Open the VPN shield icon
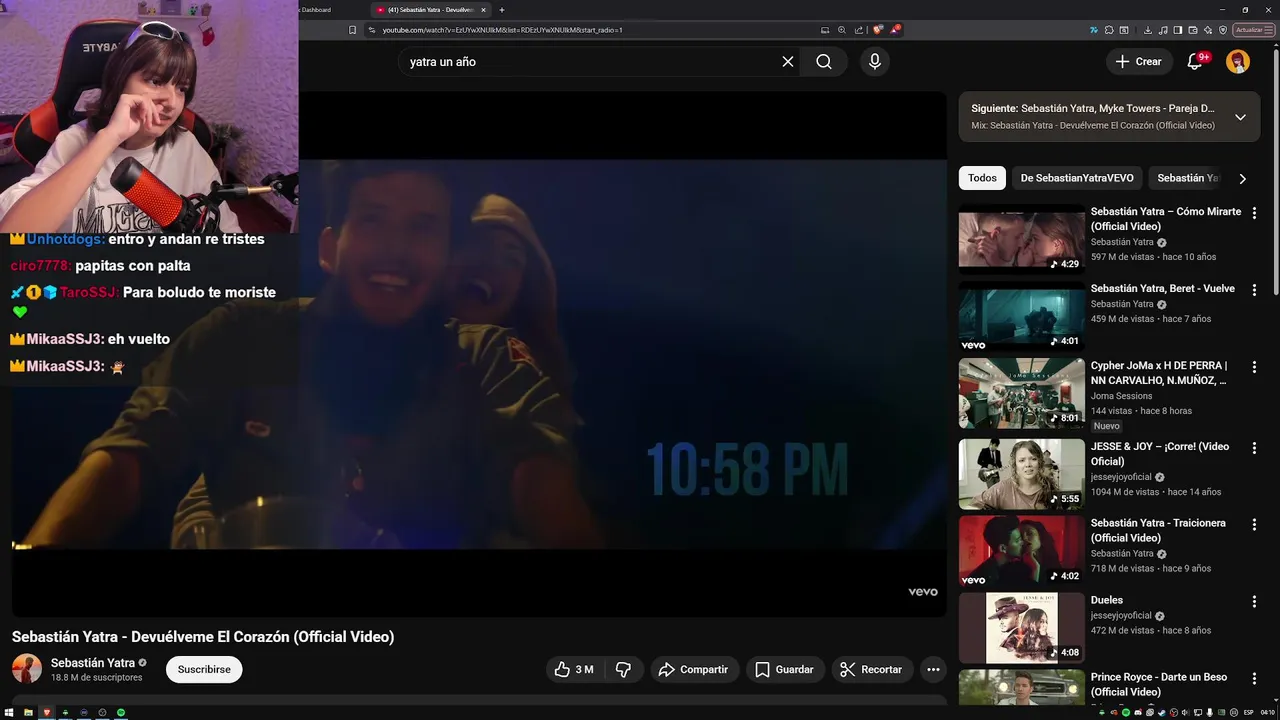The height and width of the screenshot is (720, 1280). pyautogui.click(x=1223, y=30)
